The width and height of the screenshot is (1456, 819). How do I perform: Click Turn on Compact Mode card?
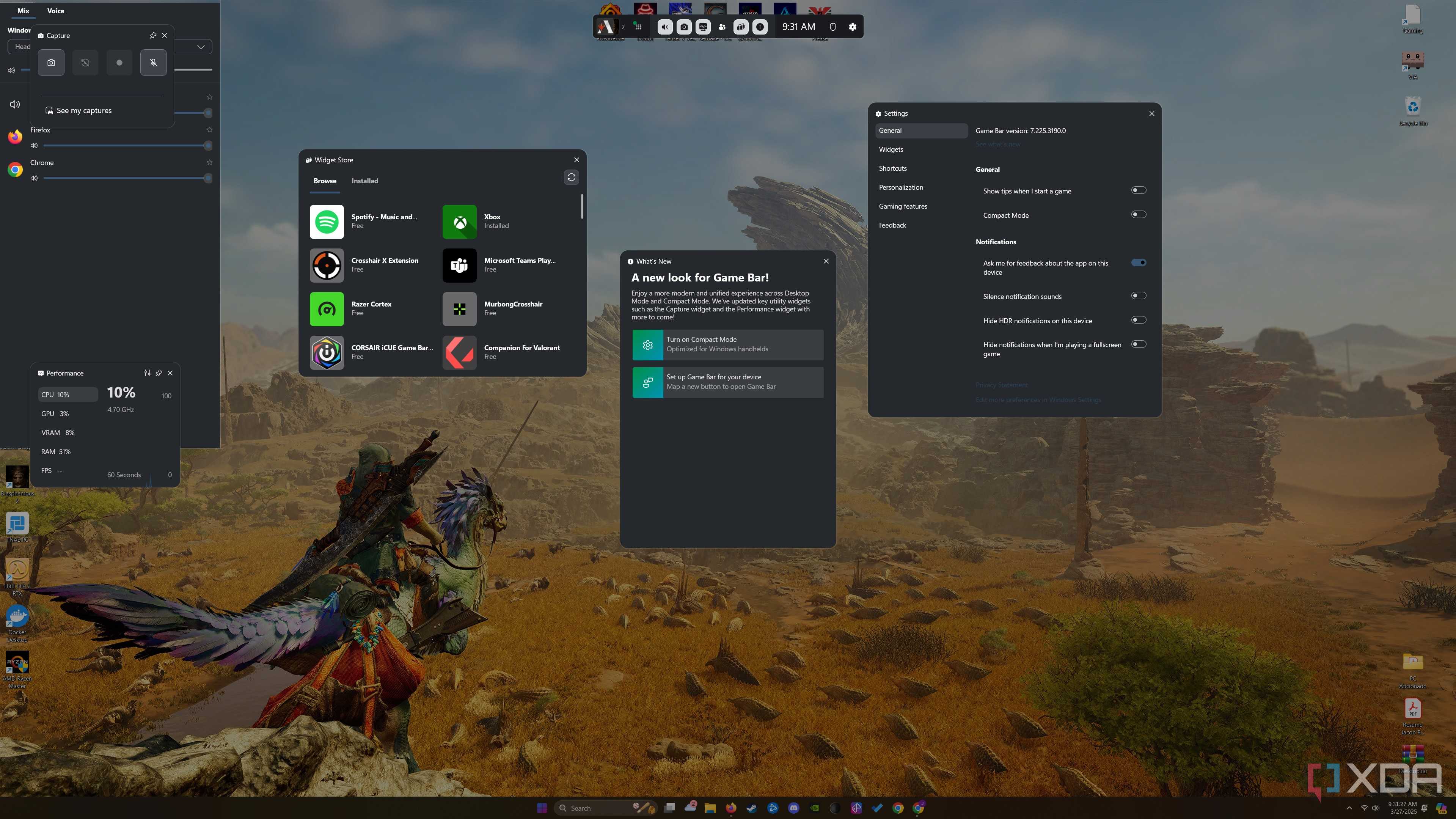tap(728, 345)
